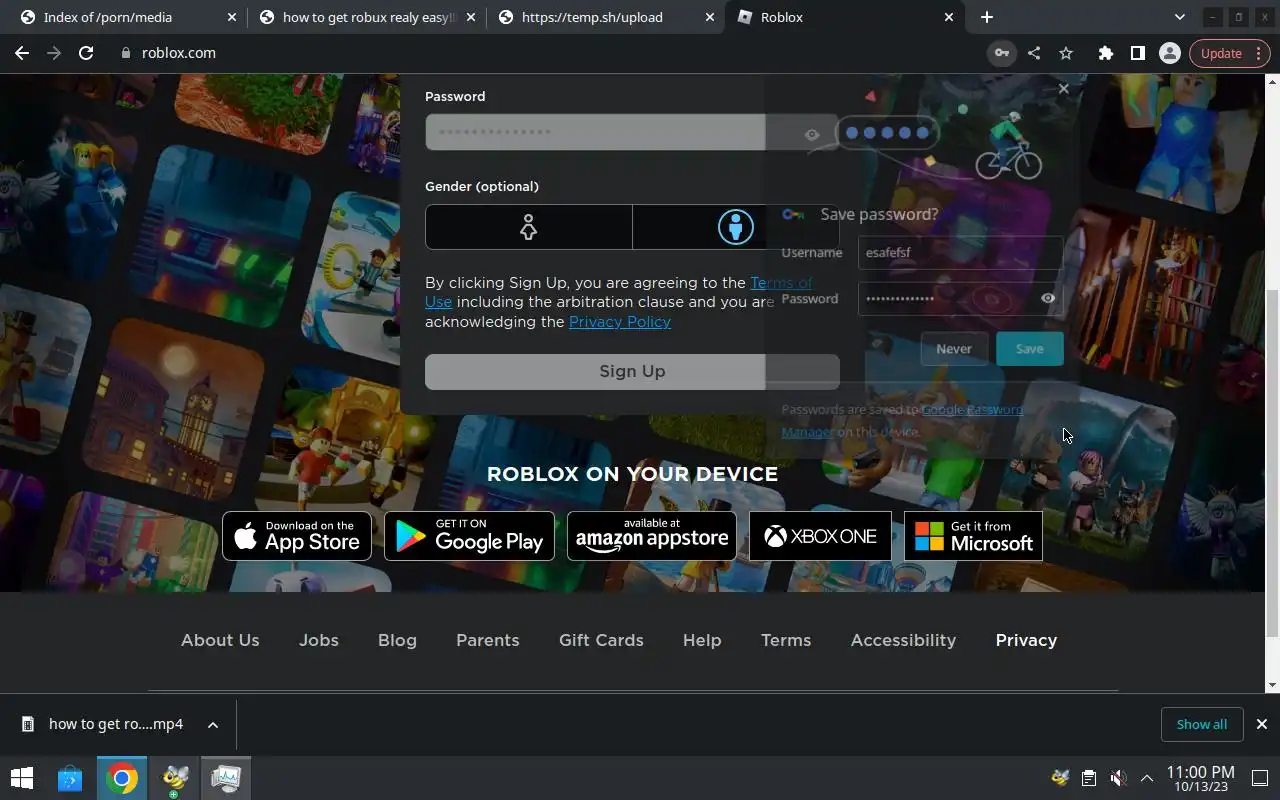Open Get it on Google Play badge
1280x800 pixels.
(x=469, y=536)
